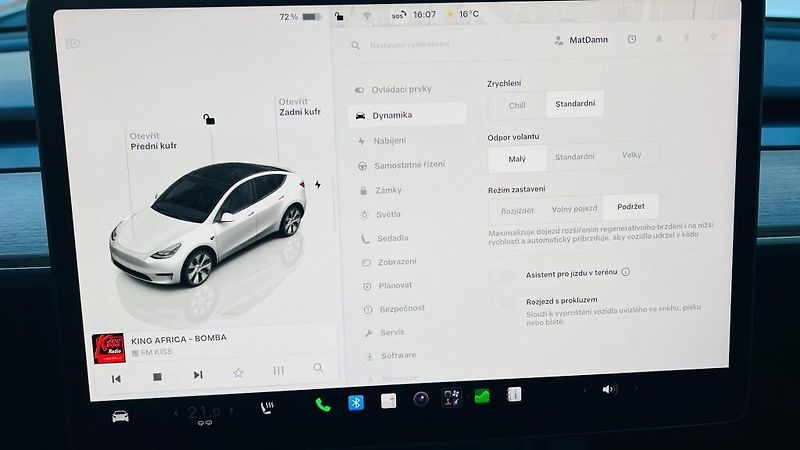This screenshot has height=450, width=800.
Task: Tap the KING AFRICA - BOMBA track title
Action: click(179, 339)
